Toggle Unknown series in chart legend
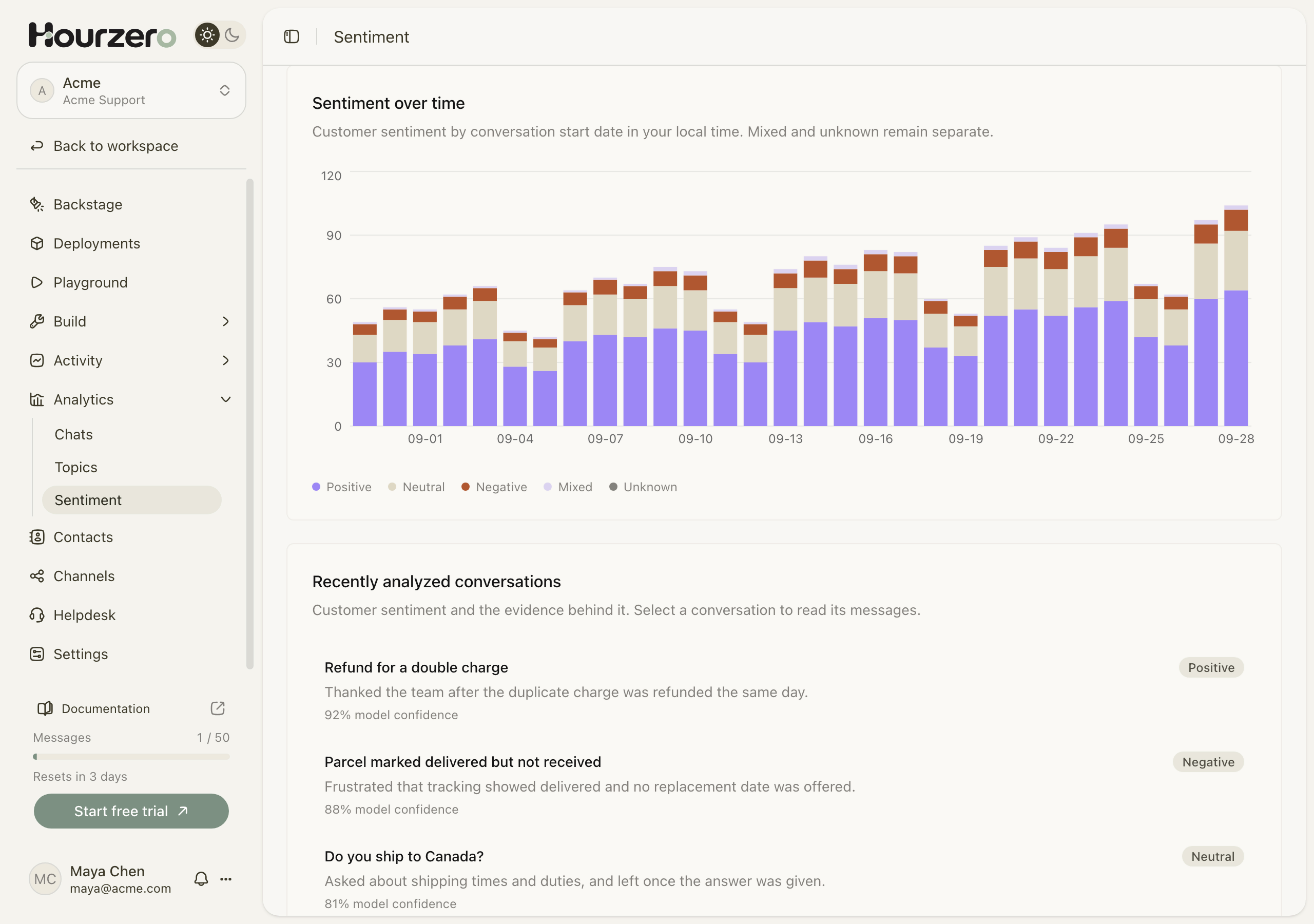 tap(643, 487)
